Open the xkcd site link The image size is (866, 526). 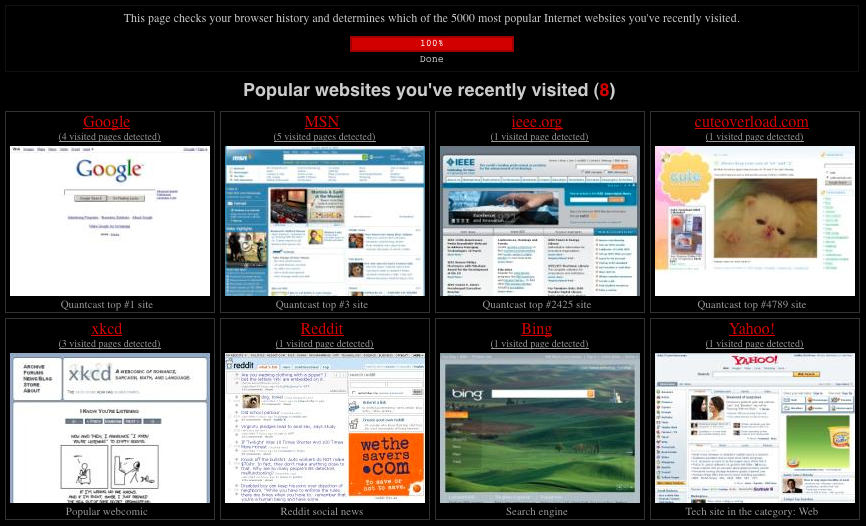tap(107, 329)
